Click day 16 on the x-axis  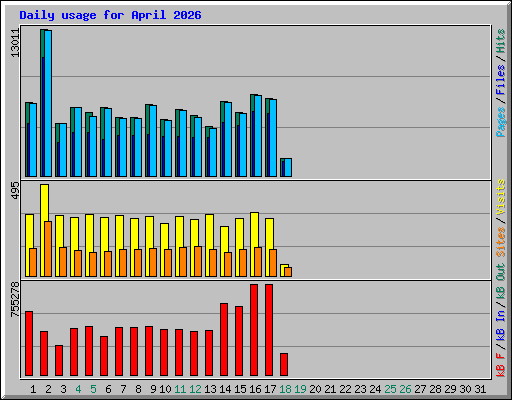pos(255,389)
